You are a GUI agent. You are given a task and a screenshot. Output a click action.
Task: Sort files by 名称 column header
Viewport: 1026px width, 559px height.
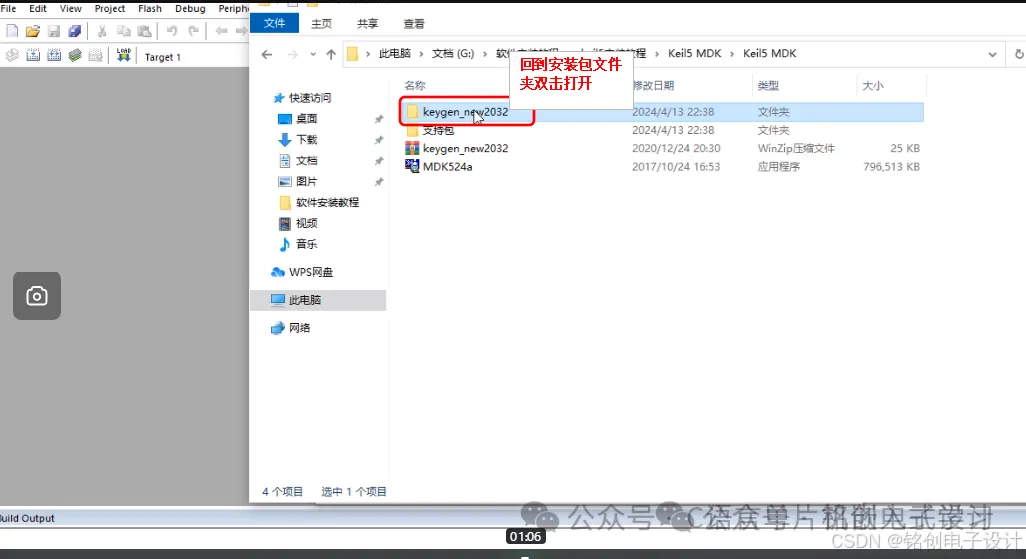415,85
